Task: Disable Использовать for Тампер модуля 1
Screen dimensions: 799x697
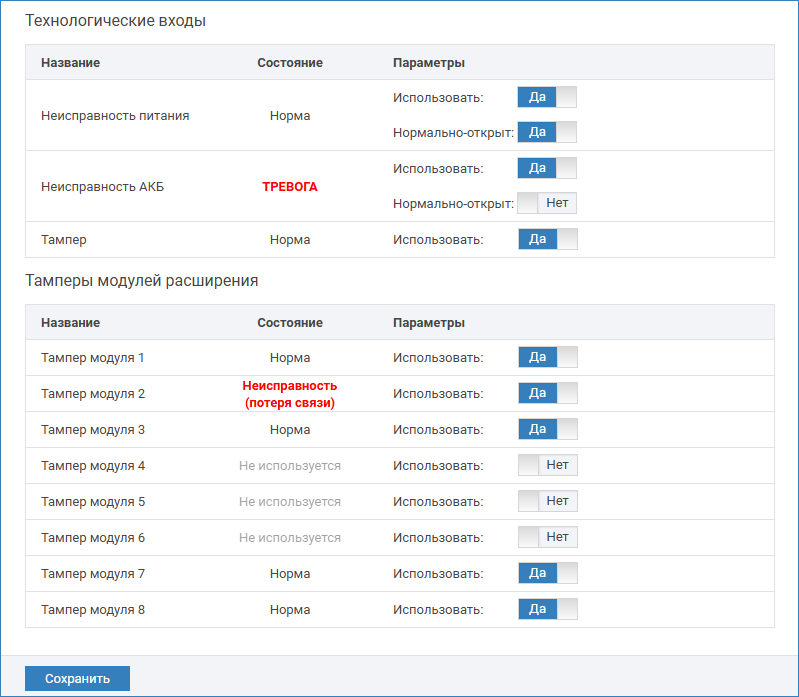Action: coord(548,357)
